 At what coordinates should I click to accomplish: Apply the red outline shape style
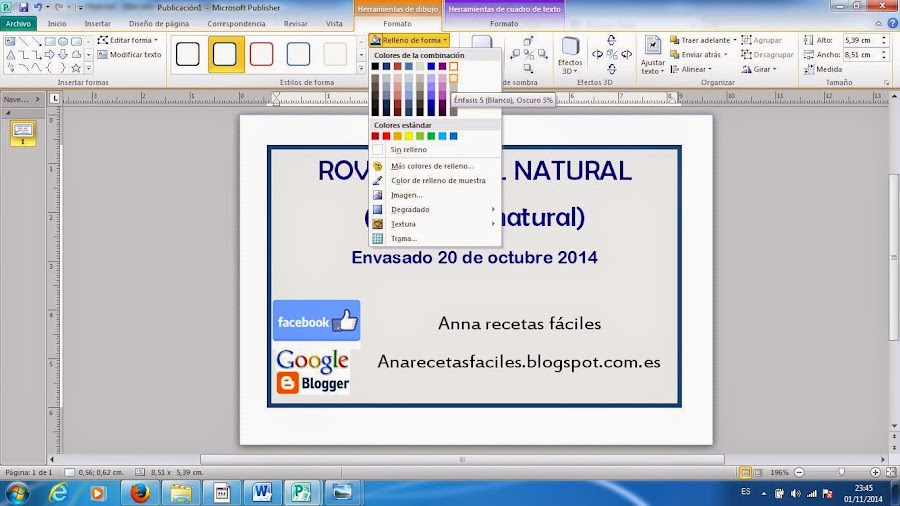(261, 54)
